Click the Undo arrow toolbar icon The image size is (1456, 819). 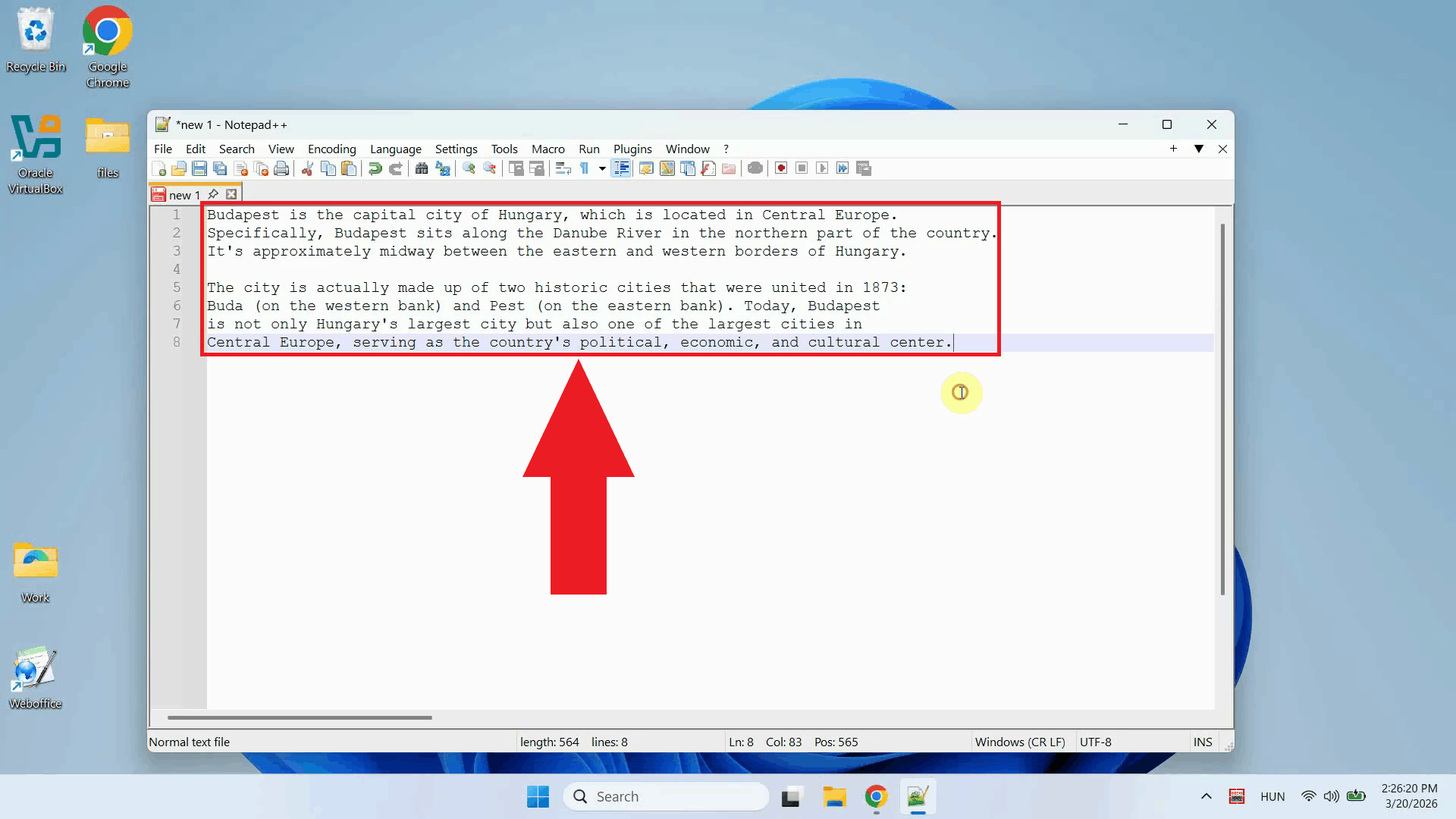[375, 168]
